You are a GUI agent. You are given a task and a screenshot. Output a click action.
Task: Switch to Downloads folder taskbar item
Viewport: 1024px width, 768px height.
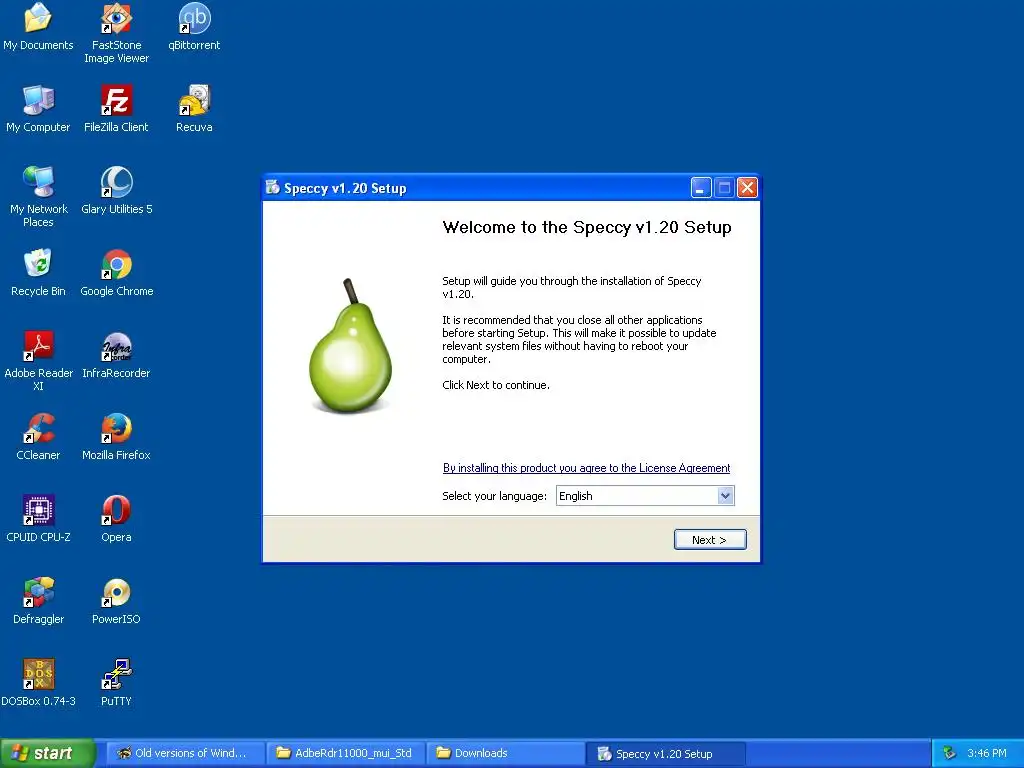tap(506, 754)
